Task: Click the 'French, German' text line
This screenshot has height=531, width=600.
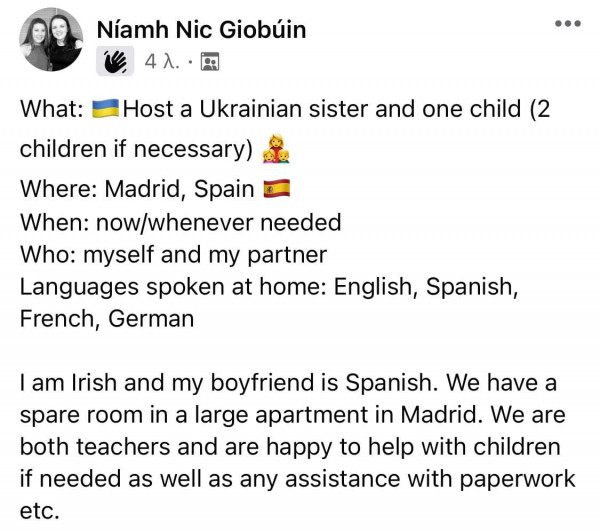Action: [x=106, y=320]
